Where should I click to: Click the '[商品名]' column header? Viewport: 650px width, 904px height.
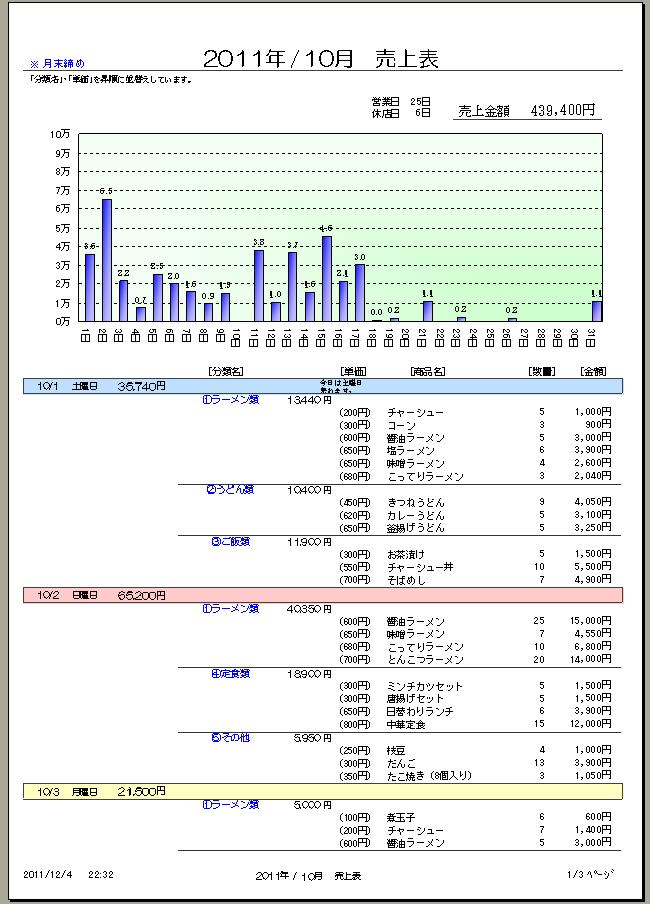tap(428, 372)
